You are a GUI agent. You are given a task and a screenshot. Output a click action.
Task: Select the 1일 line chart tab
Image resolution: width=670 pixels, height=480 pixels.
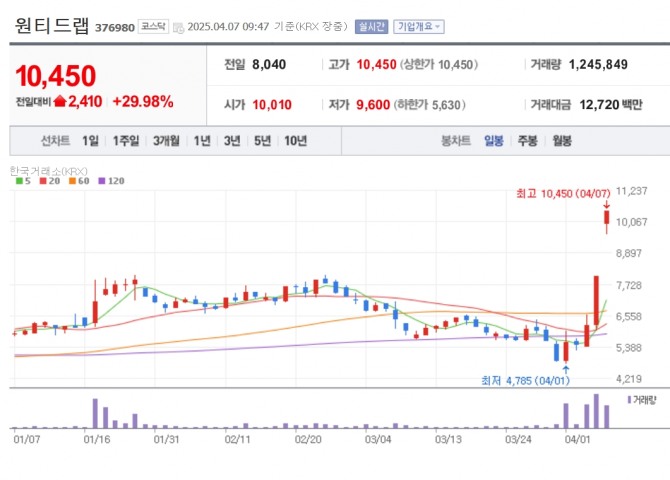[x=90, y=141]
